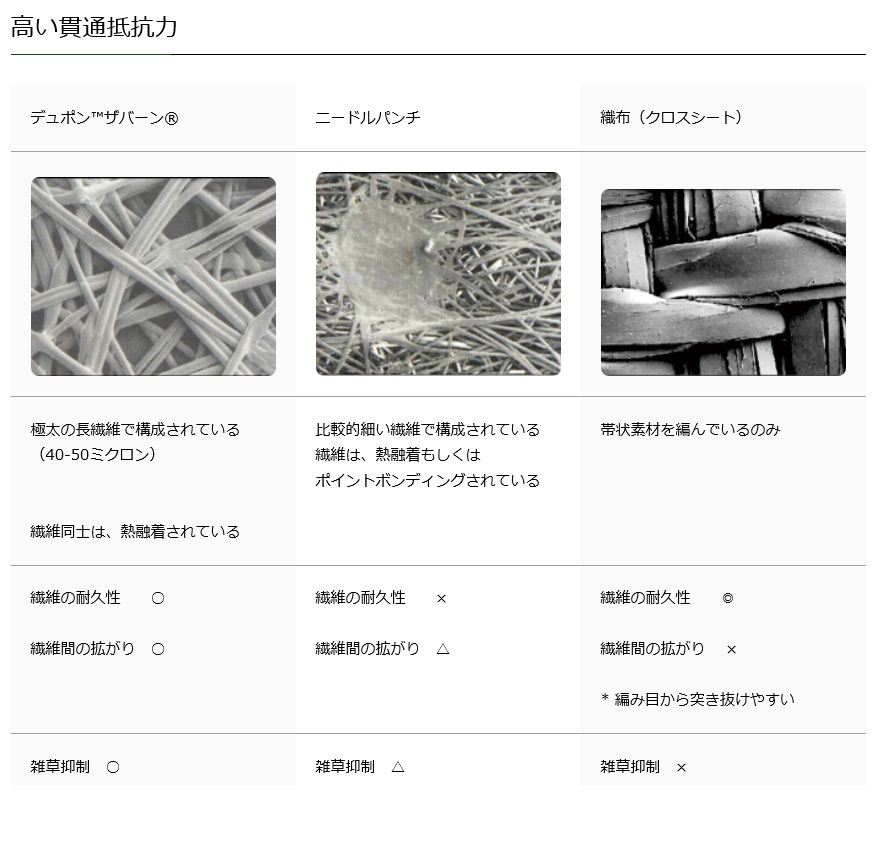Click the triangle mark beside needle punch 雑草抑制
The height and width of the screenshot is (848, 875).
tap(398, 767)
